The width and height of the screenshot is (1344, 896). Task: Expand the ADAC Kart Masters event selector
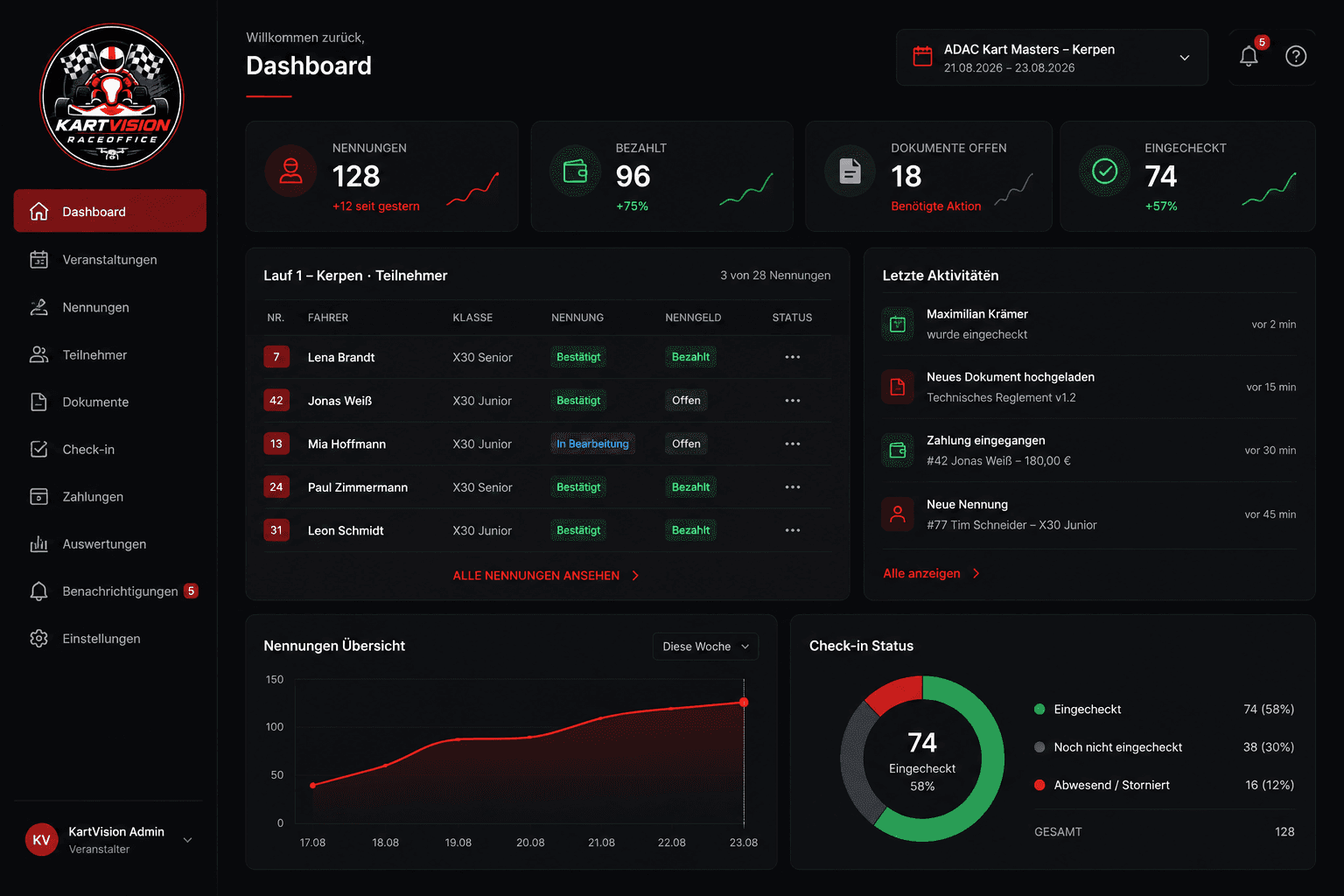point(1052,58)
